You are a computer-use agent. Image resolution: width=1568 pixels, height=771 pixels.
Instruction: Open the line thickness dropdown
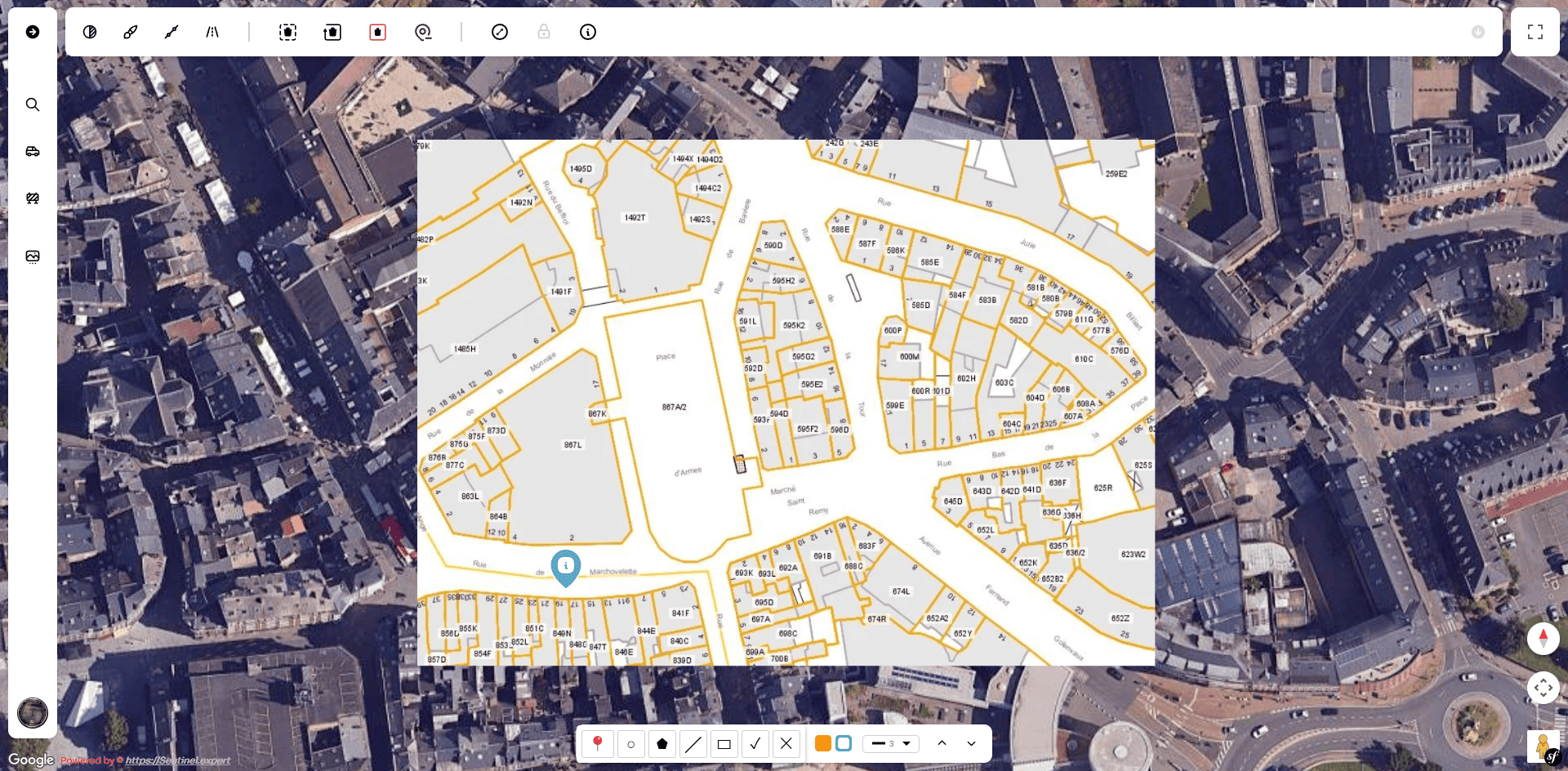891,743
